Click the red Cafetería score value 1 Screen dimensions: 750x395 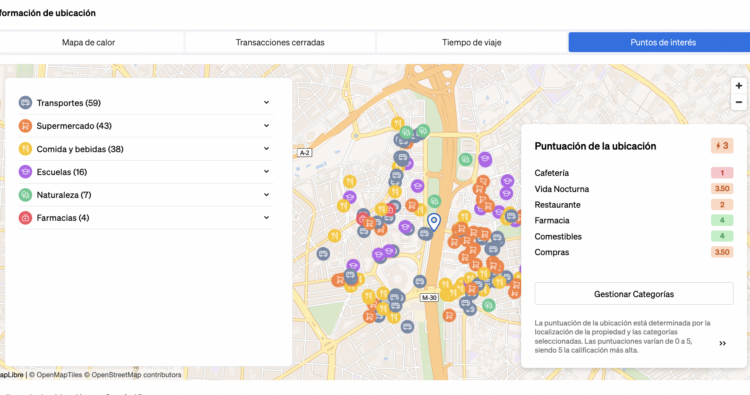tap(722, 173)
